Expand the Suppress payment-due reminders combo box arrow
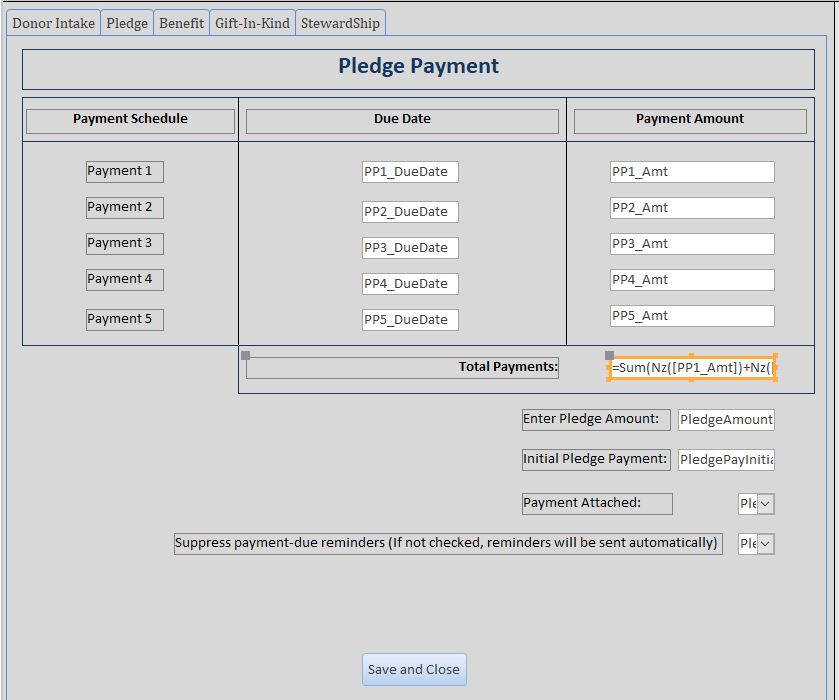839x700 pixels. pos(766,544)
